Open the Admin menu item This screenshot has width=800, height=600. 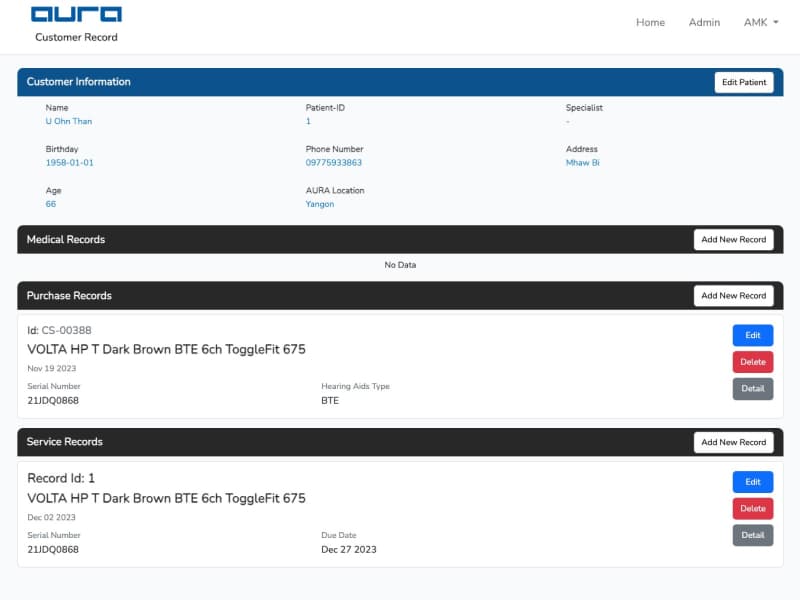coord(704,22)
